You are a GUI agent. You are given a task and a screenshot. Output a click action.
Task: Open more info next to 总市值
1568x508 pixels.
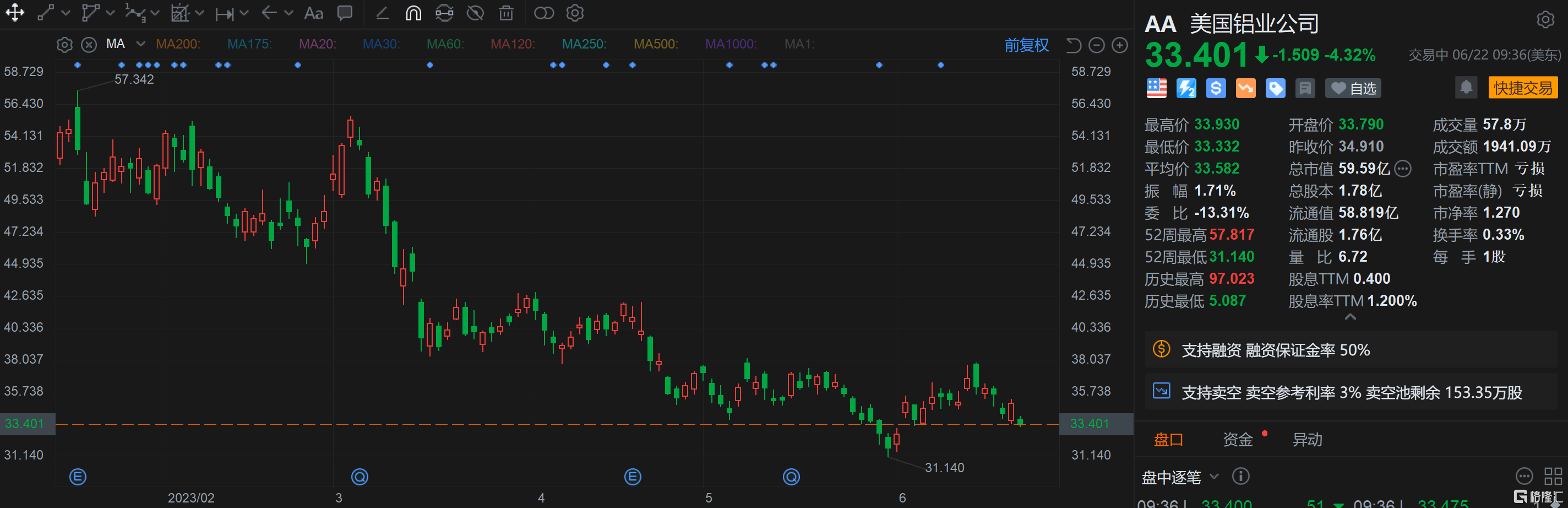click(1402, 169)
